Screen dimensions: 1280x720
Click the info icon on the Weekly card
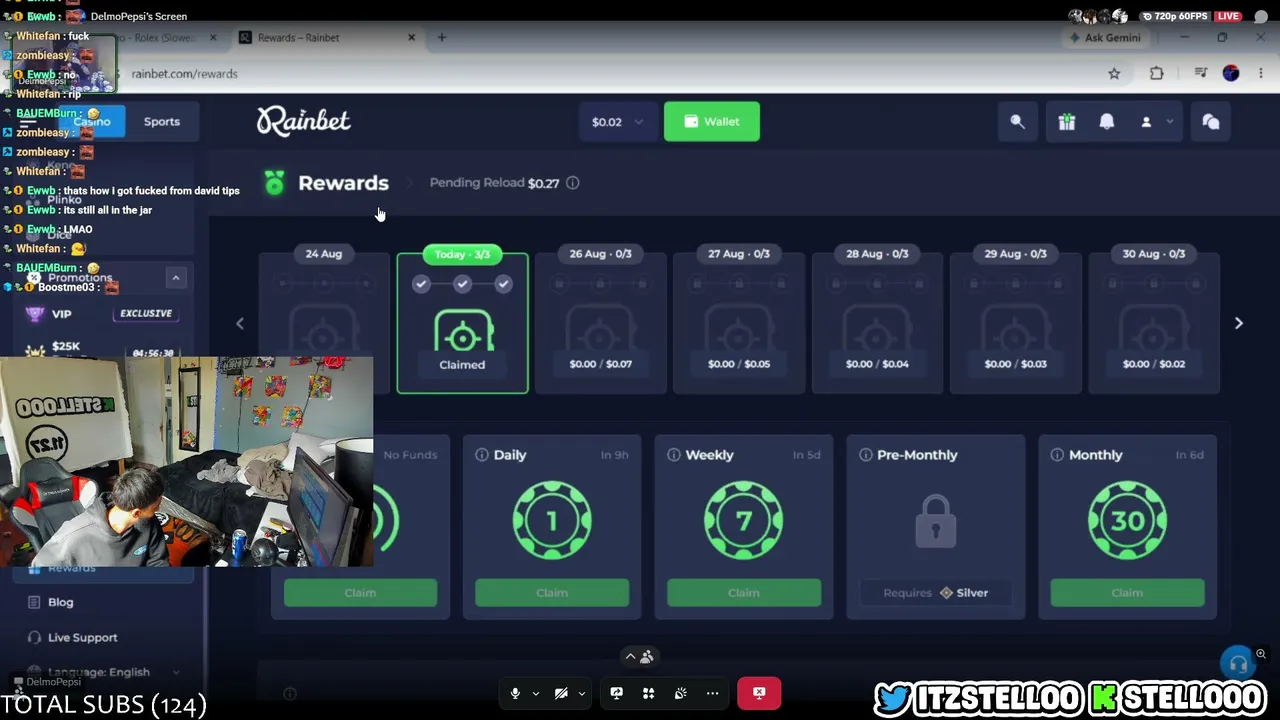674,455
